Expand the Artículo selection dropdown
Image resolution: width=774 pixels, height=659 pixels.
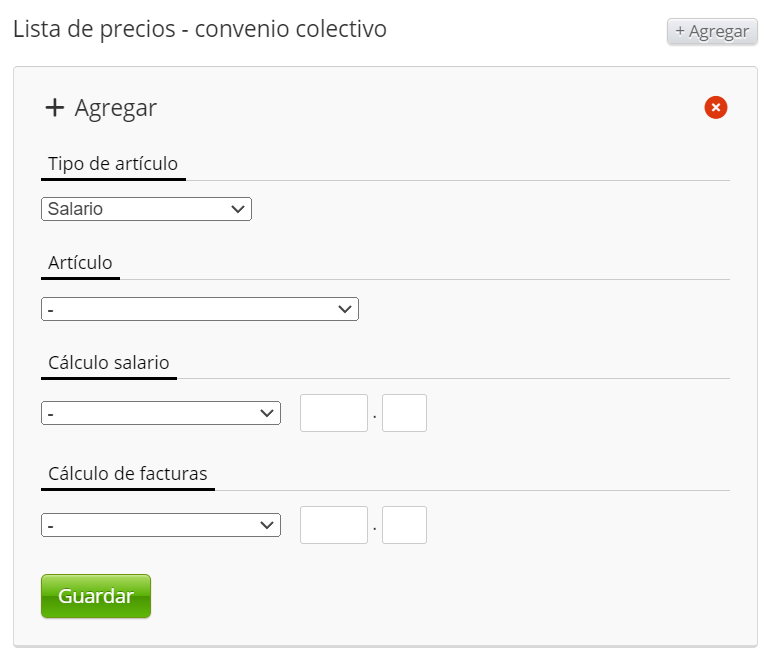(199, 309)
